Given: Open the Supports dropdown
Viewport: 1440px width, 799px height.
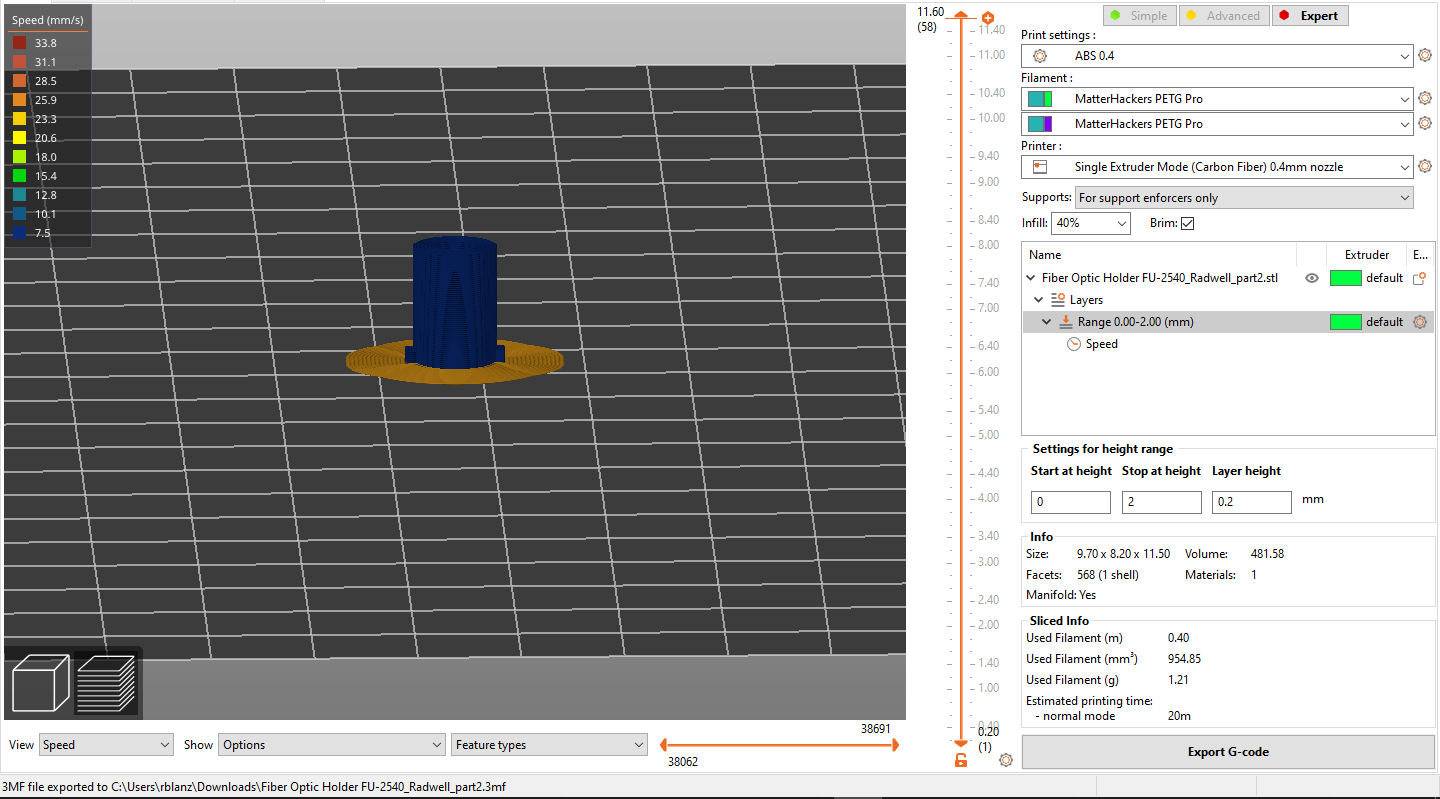Looking at the screenshot, I should click(1243, 197).
